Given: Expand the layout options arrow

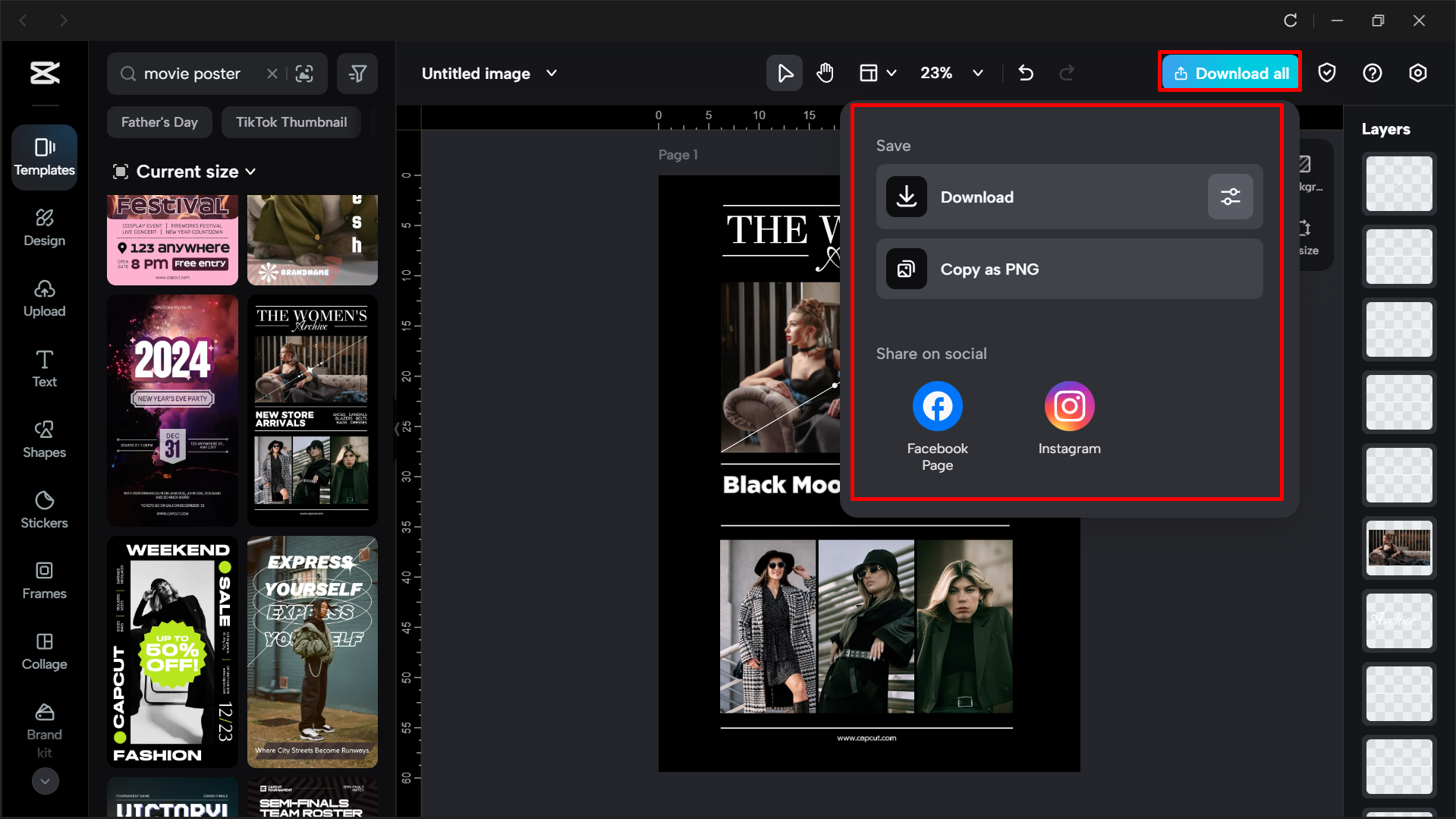Looking at the screenshot, I should 892,74.
